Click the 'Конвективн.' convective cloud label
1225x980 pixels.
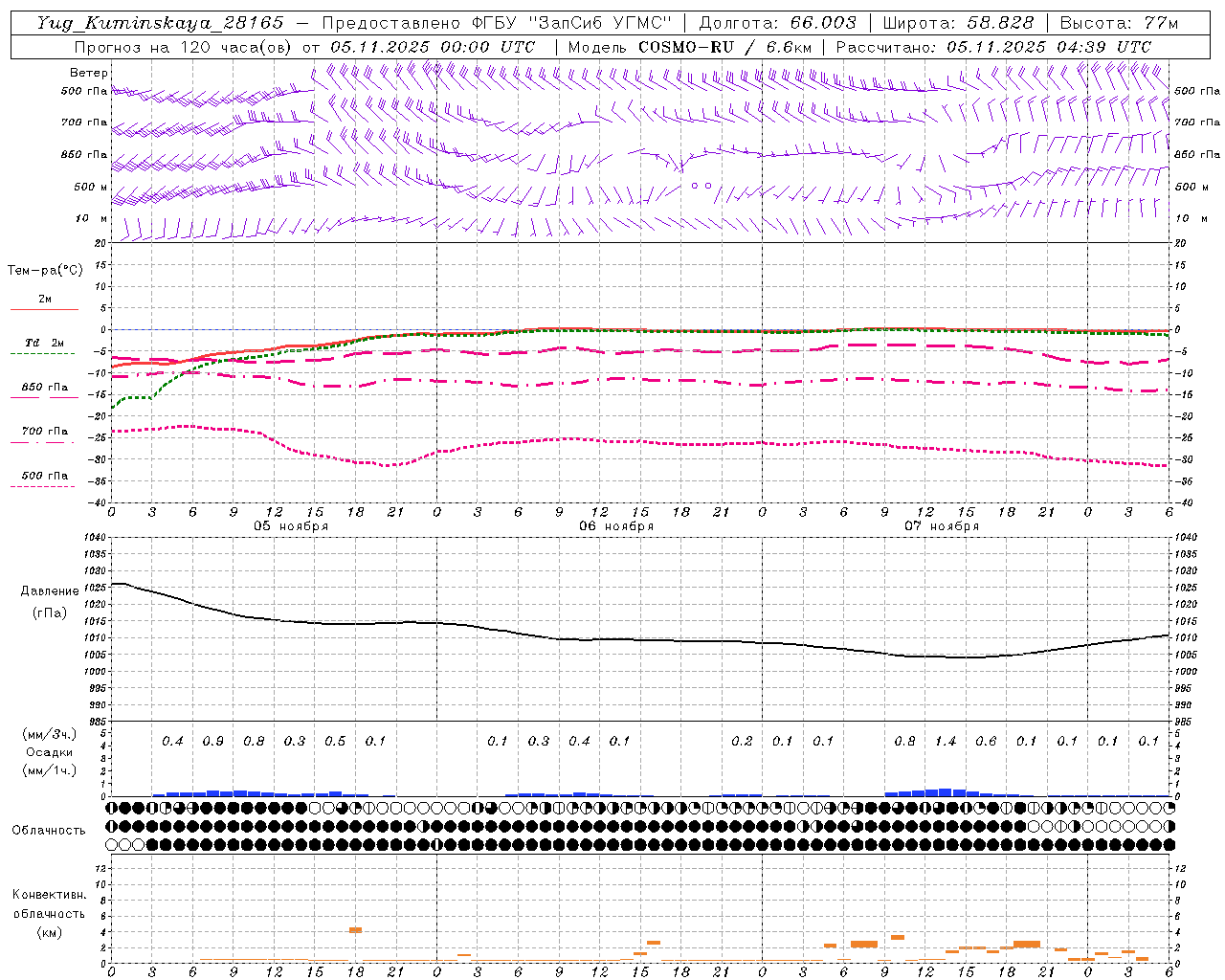[49, 895]
